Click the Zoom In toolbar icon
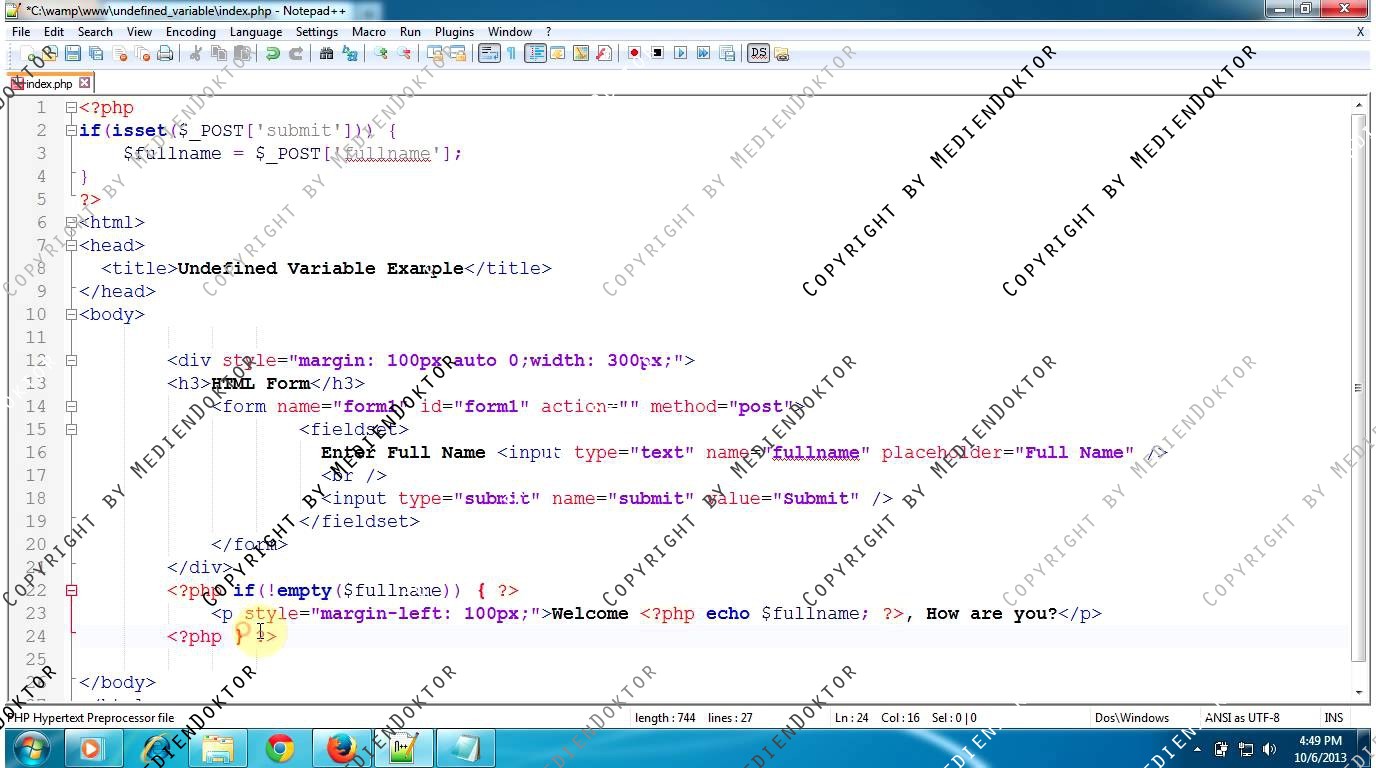 [x=381, y=54]
